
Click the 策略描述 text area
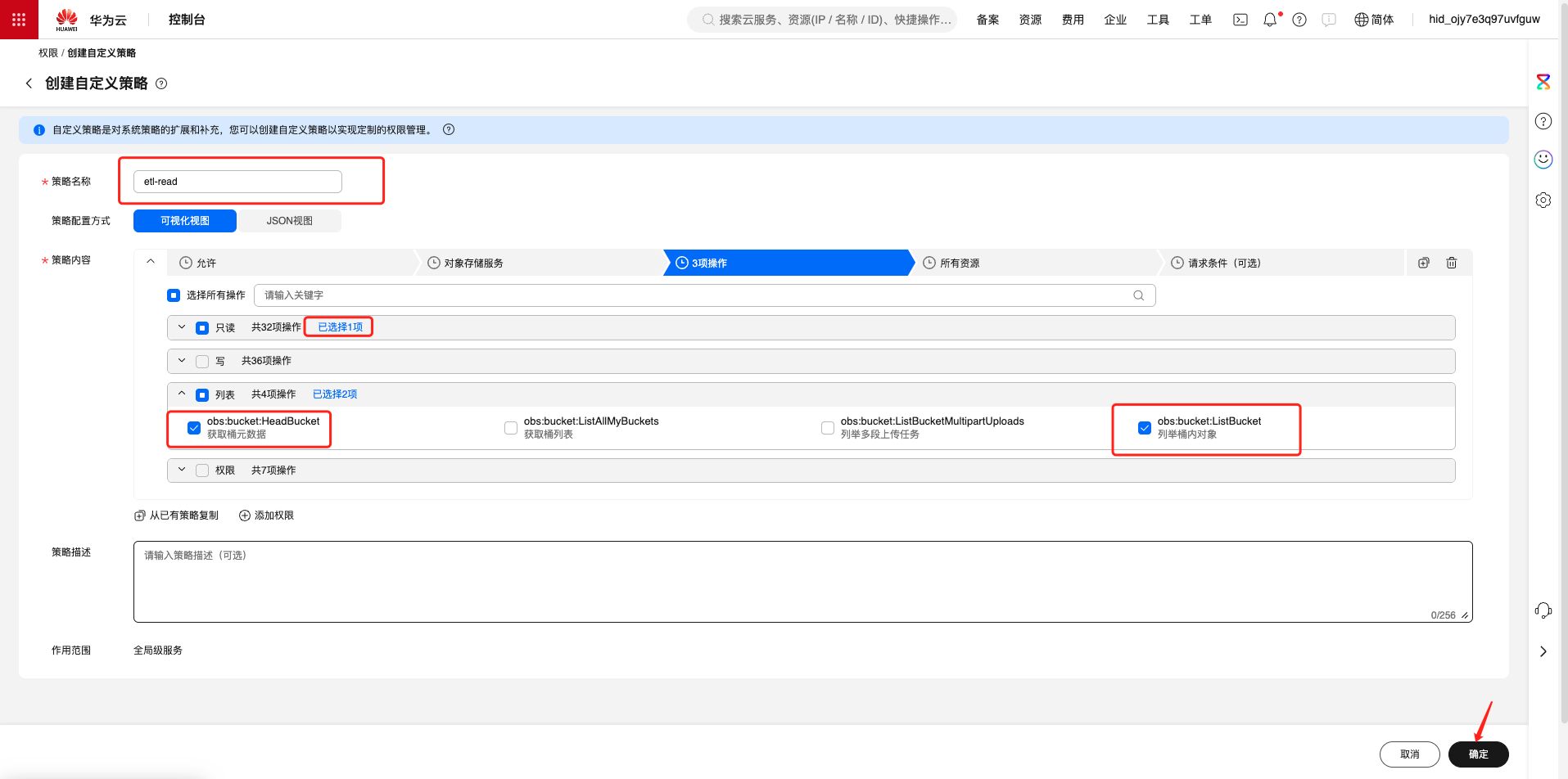point(802,582)
